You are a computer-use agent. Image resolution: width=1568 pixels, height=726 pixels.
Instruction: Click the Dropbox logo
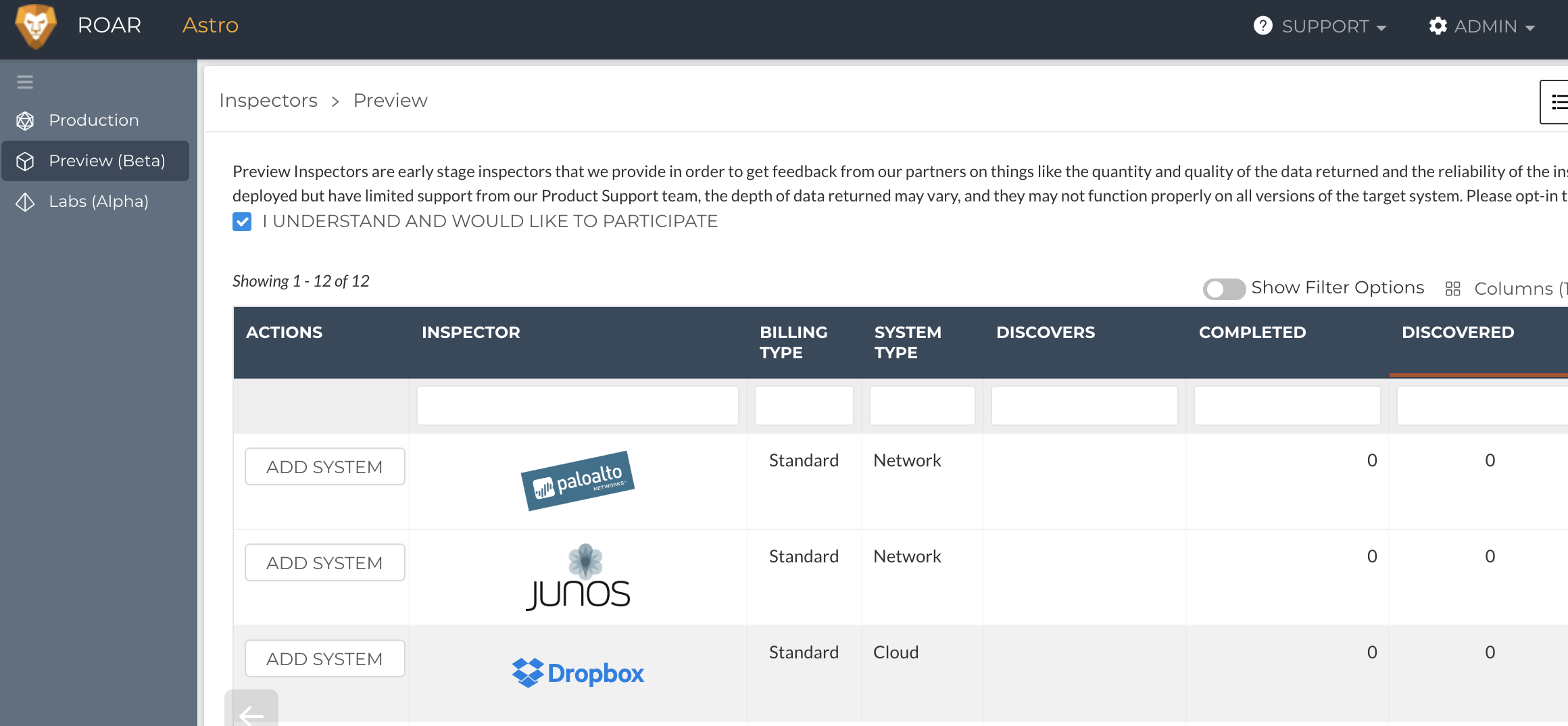coord(578,673)
